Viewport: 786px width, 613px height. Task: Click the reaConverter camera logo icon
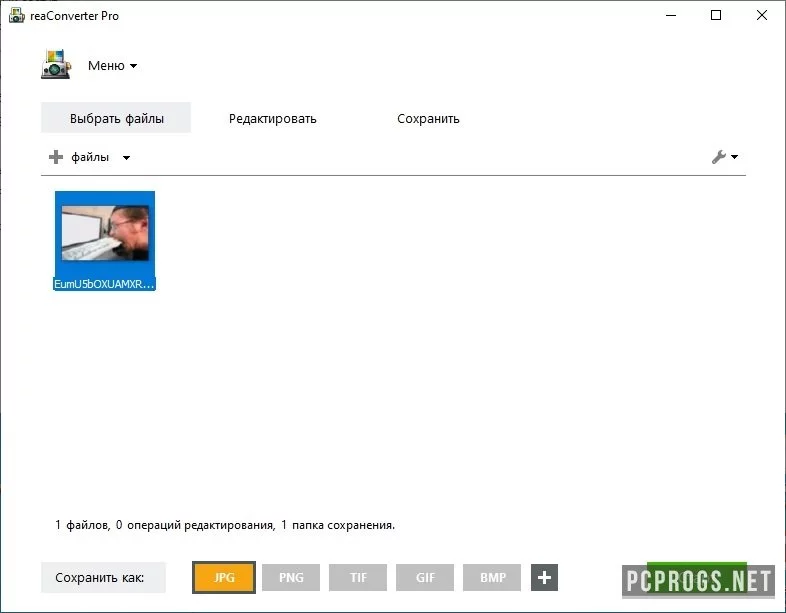[56, 65]
